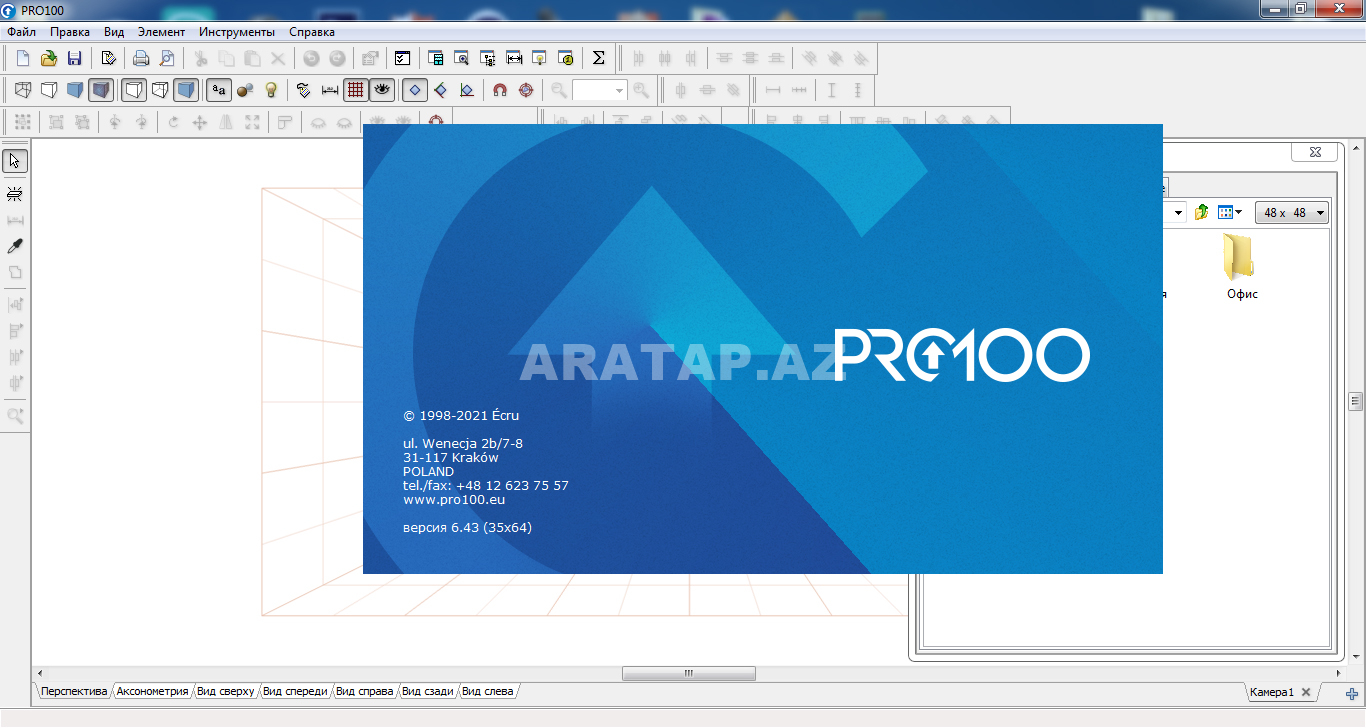This screenshot has width=1366, height=728.
Task: Click the left arrow of the horizontal scrollbar
Action: coord(39,674)
